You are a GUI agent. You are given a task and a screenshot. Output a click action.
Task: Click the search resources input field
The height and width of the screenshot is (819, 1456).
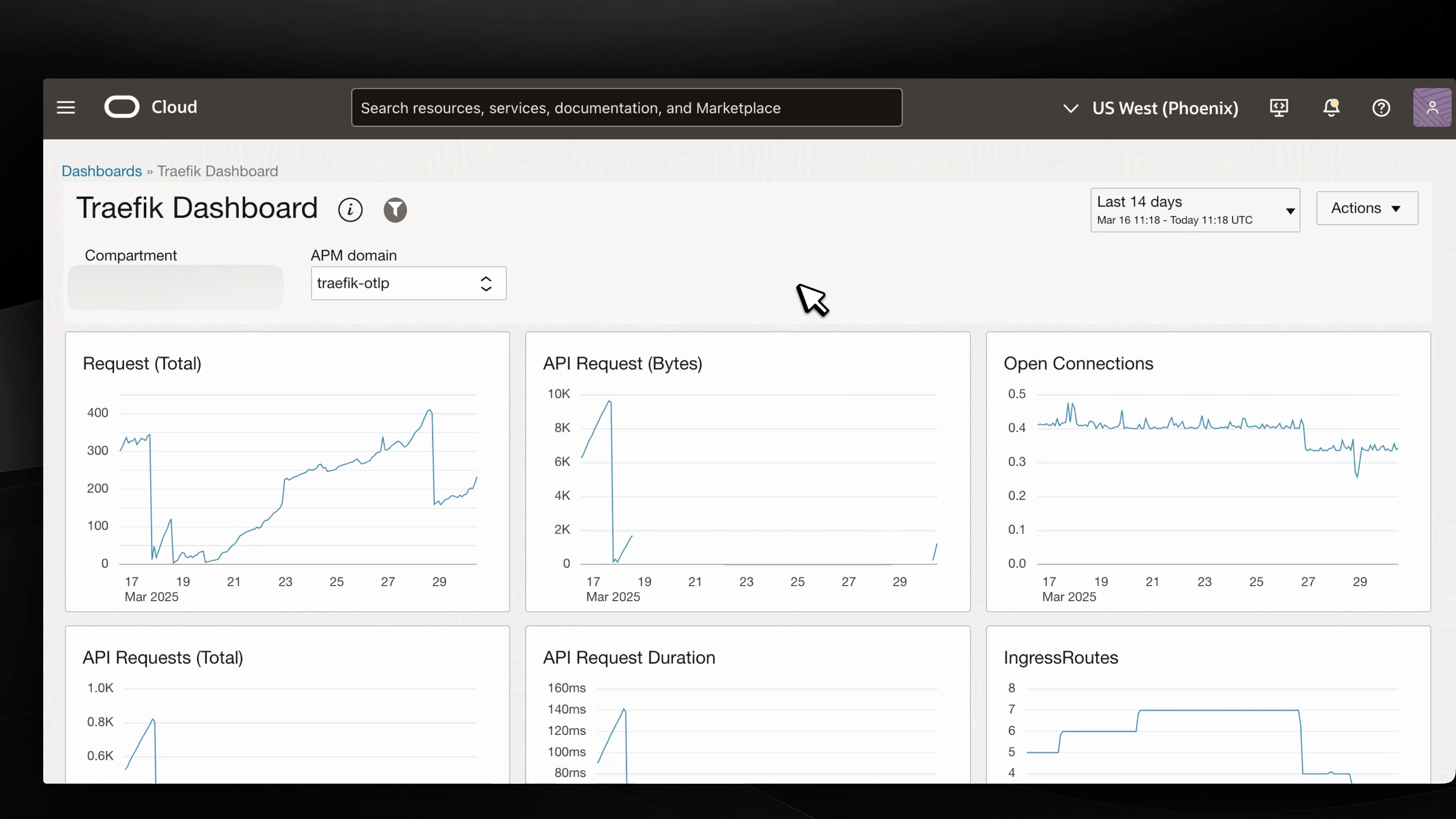(x=626, y=108)
